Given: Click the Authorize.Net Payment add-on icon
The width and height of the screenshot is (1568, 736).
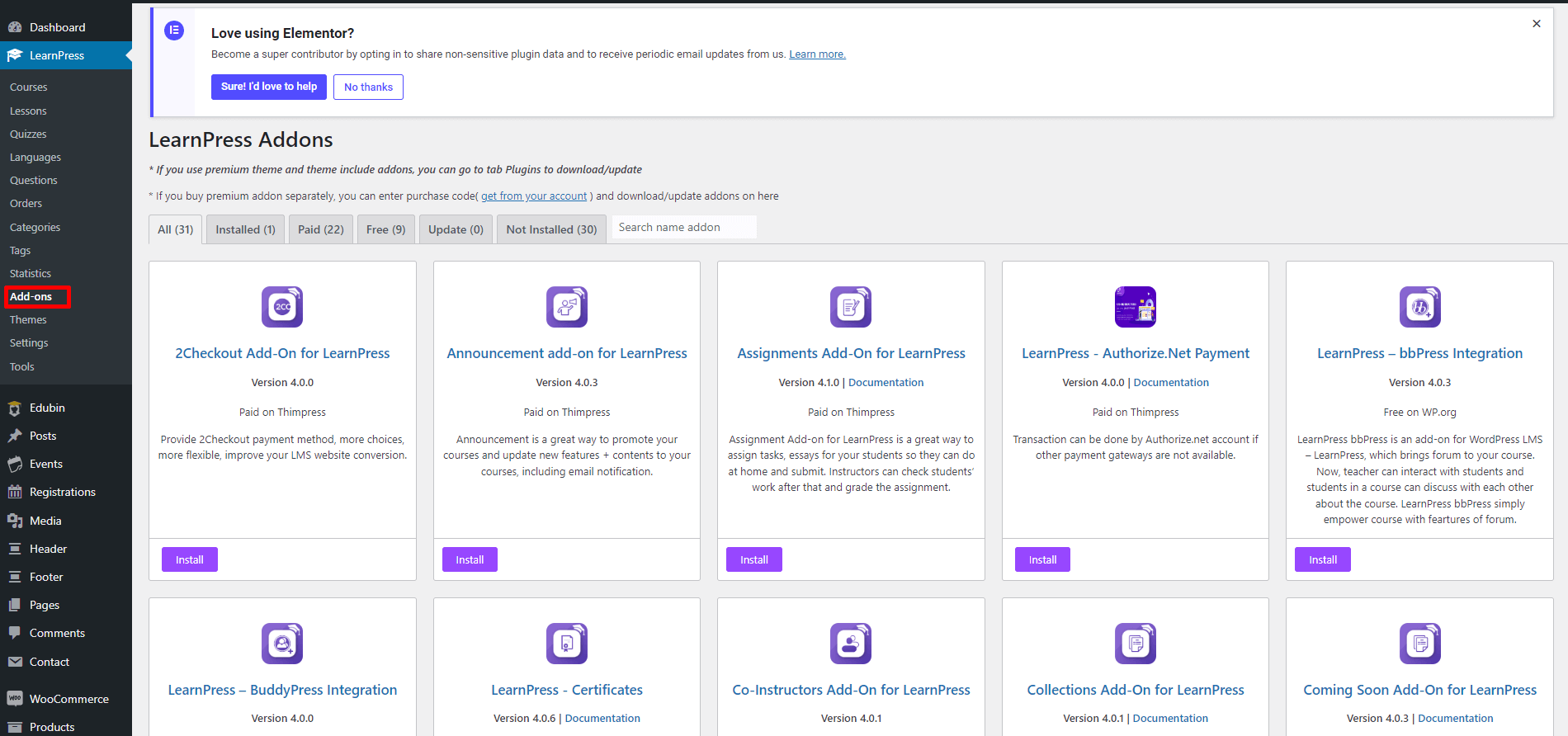Looking at the screenshot, I should (x=1135, y=307).
